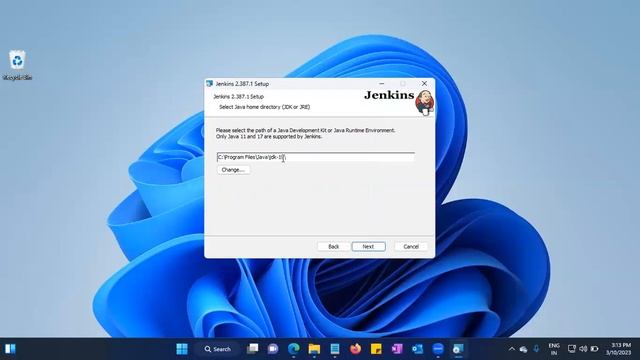Click the 'Jenkins 2.387.1 Setup' header text

(238, 97)
